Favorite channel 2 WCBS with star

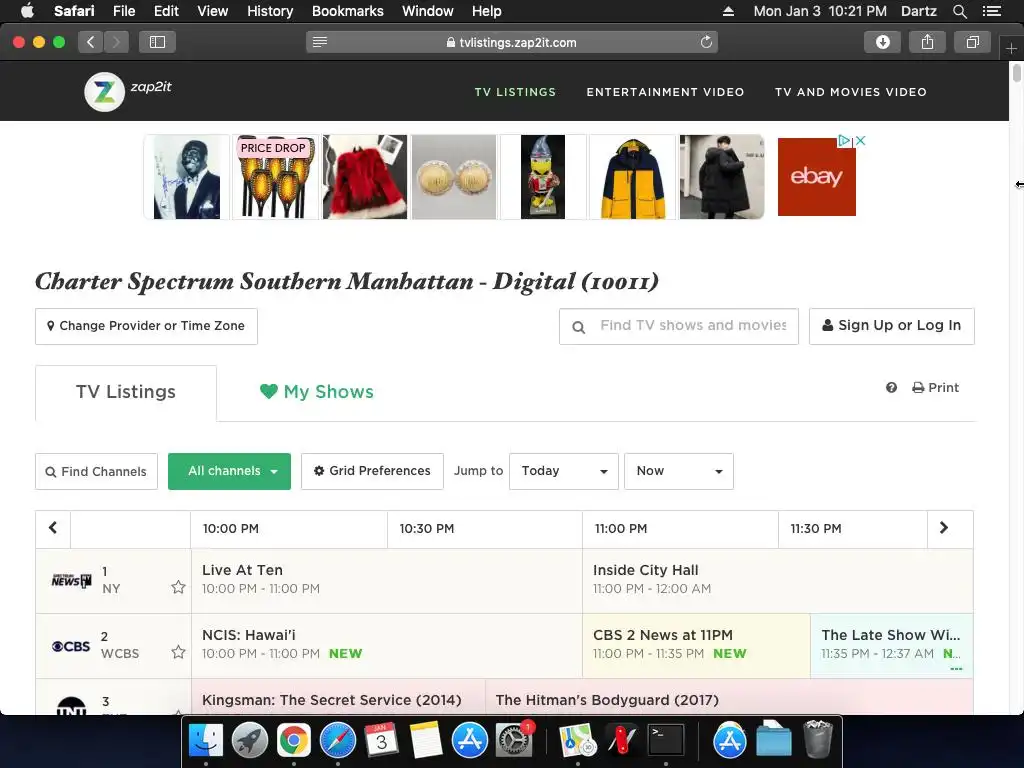[178, 652]
